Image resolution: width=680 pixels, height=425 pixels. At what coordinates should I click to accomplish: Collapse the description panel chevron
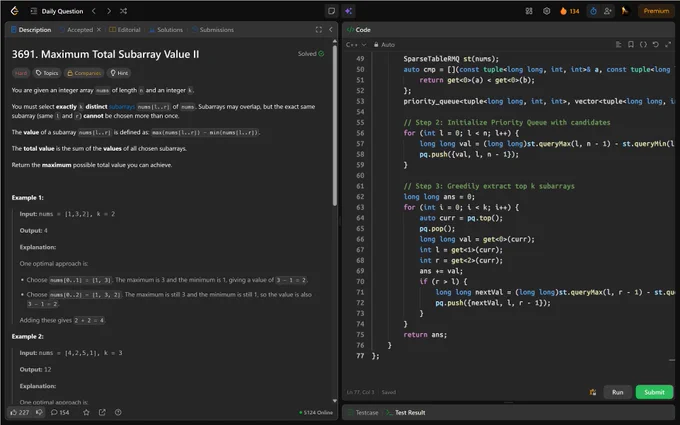point(330,29)
